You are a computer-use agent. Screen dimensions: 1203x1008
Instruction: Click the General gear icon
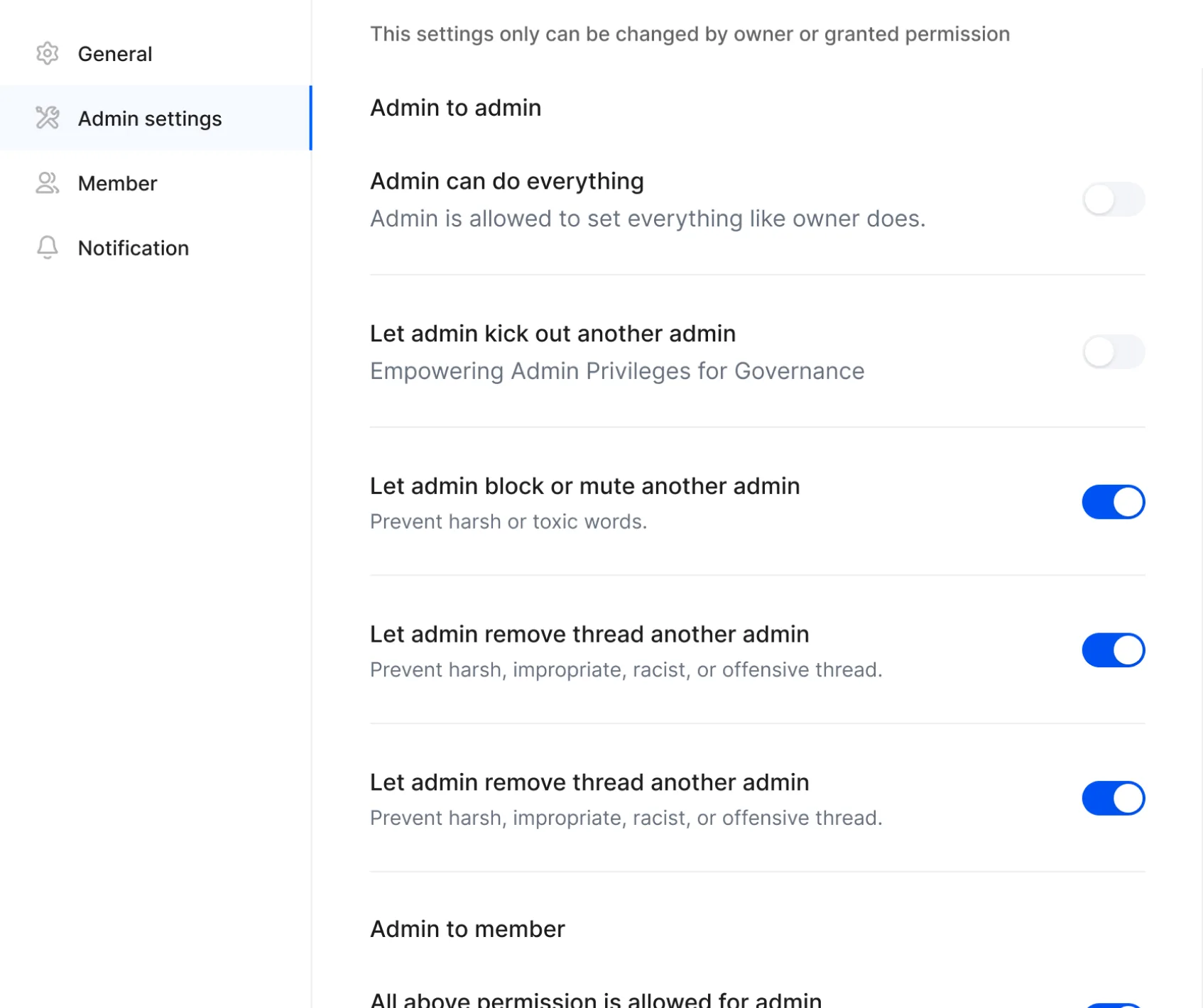click(x=48, y=53)
